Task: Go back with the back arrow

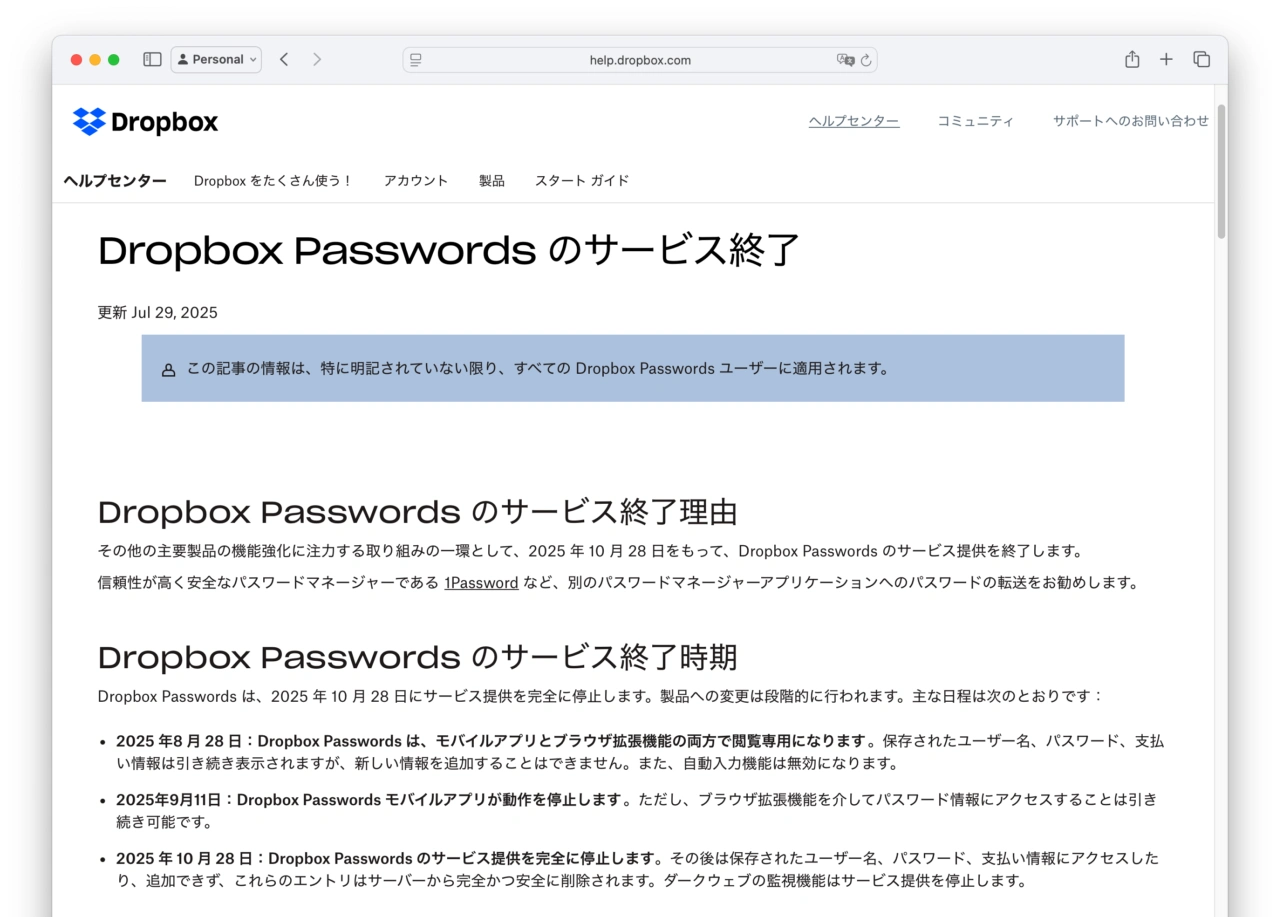Action: (x=284, y=60)
